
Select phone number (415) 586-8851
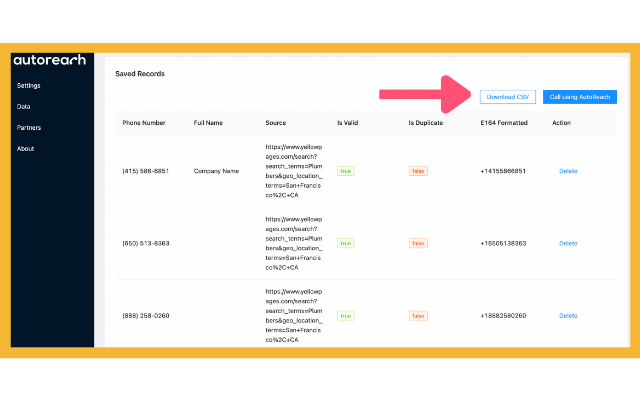[x=146, y=171]
